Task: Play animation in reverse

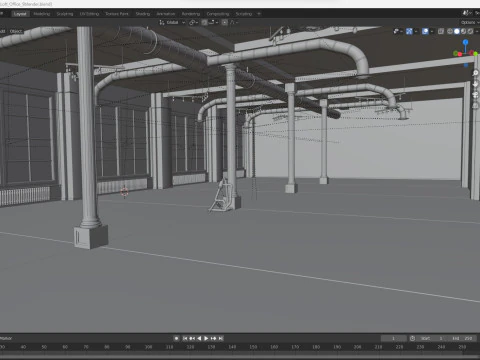Action: point(199,338)
